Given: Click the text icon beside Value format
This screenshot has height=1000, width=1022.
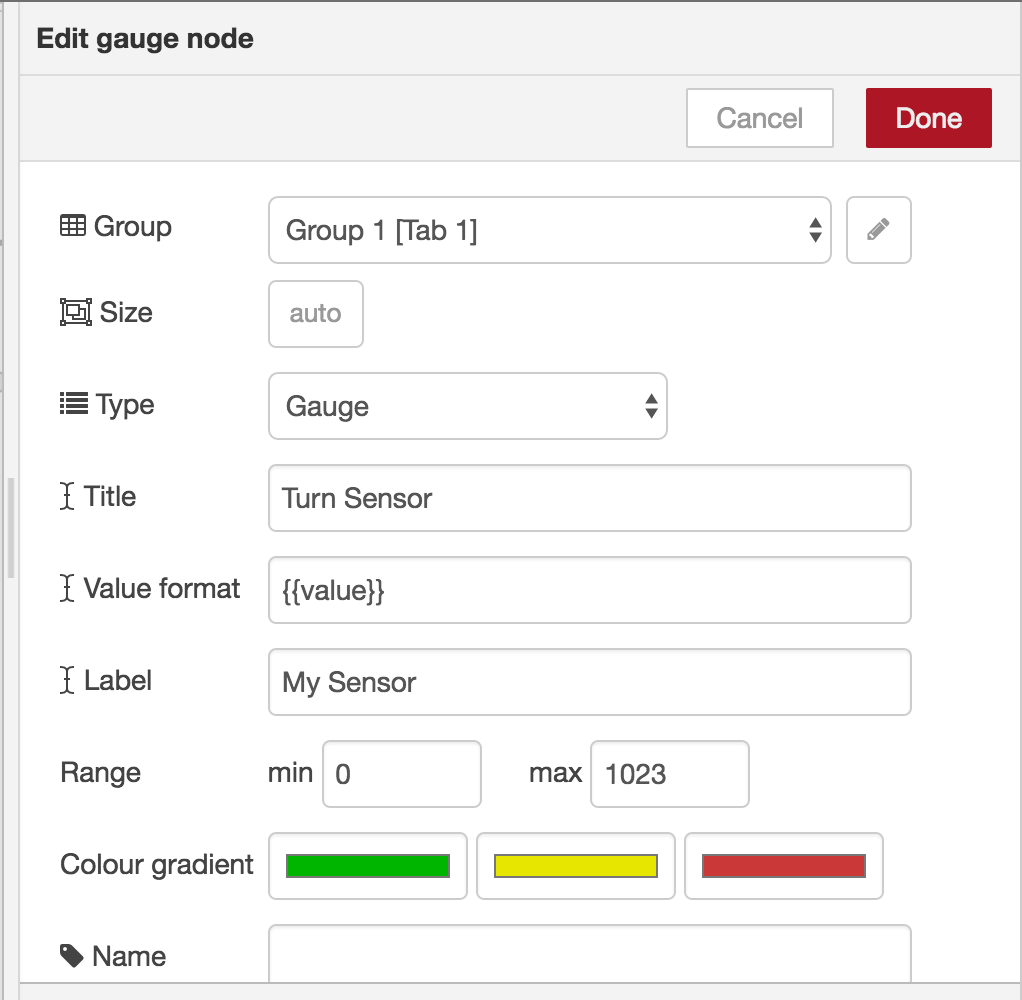Looking at the screenshot, I should pyautogui.click(x=66, y=589).
